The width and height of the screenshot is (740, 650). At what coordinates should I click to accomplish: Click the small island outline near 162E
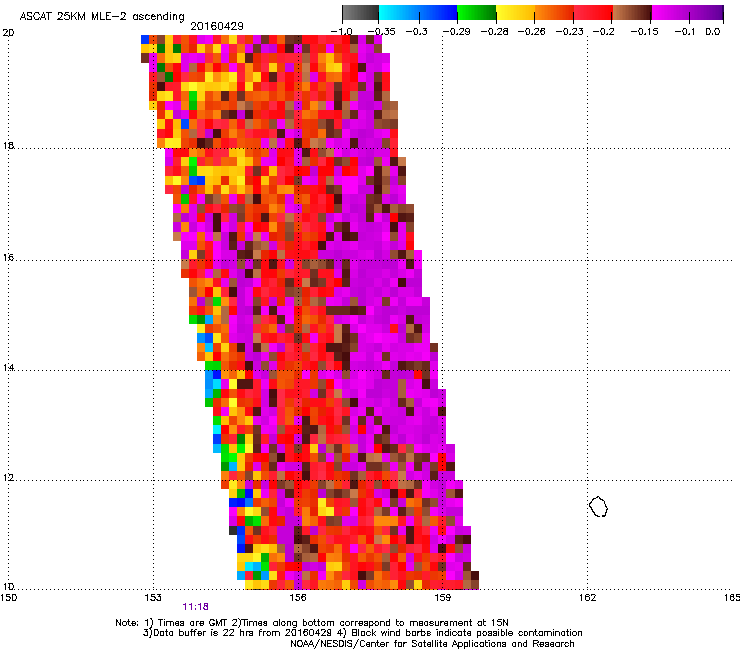point(598,506)
